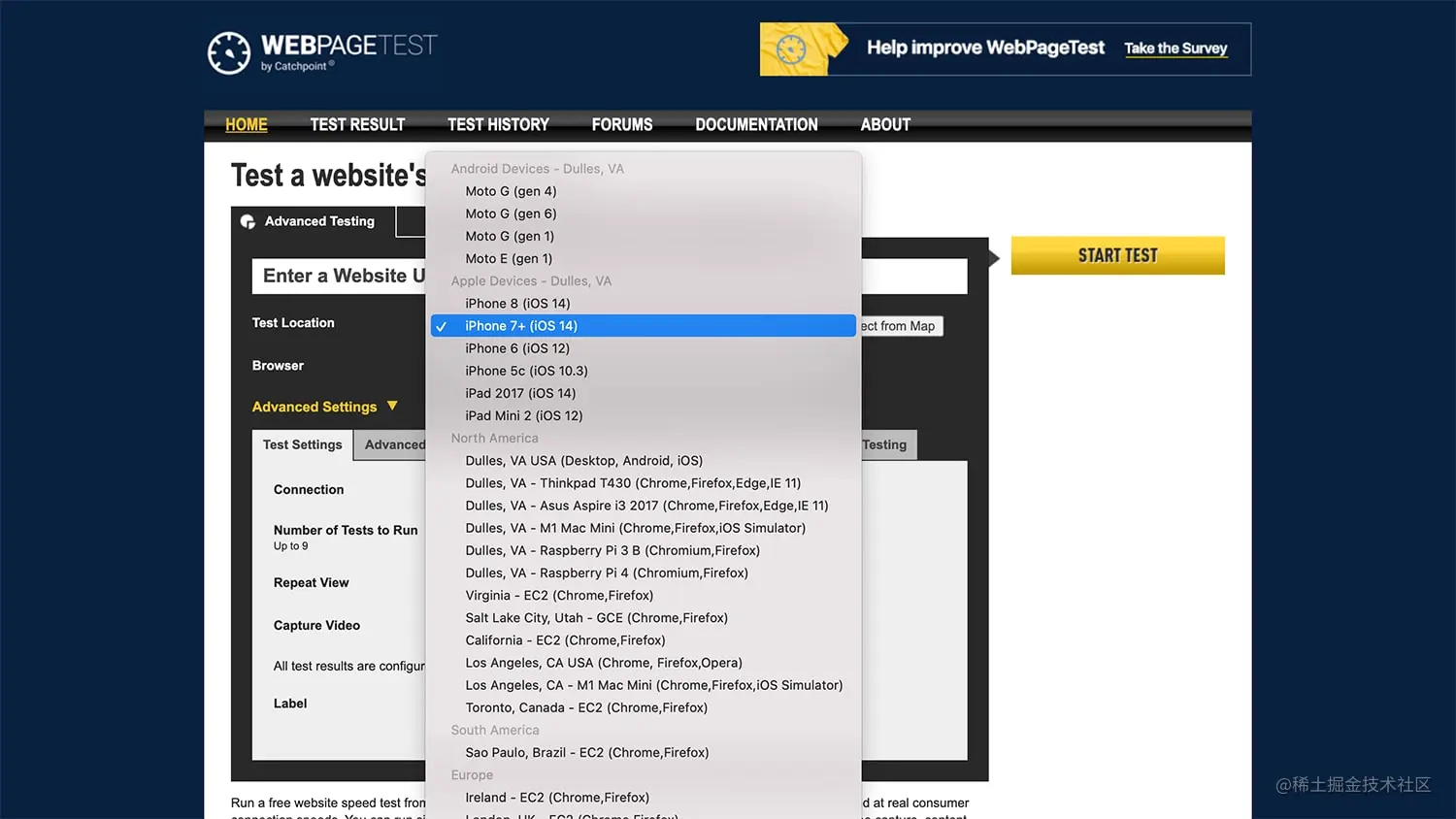Follow the Take the Survey link
Viewport: 1456px width, 819px height.
[1175, 49]
